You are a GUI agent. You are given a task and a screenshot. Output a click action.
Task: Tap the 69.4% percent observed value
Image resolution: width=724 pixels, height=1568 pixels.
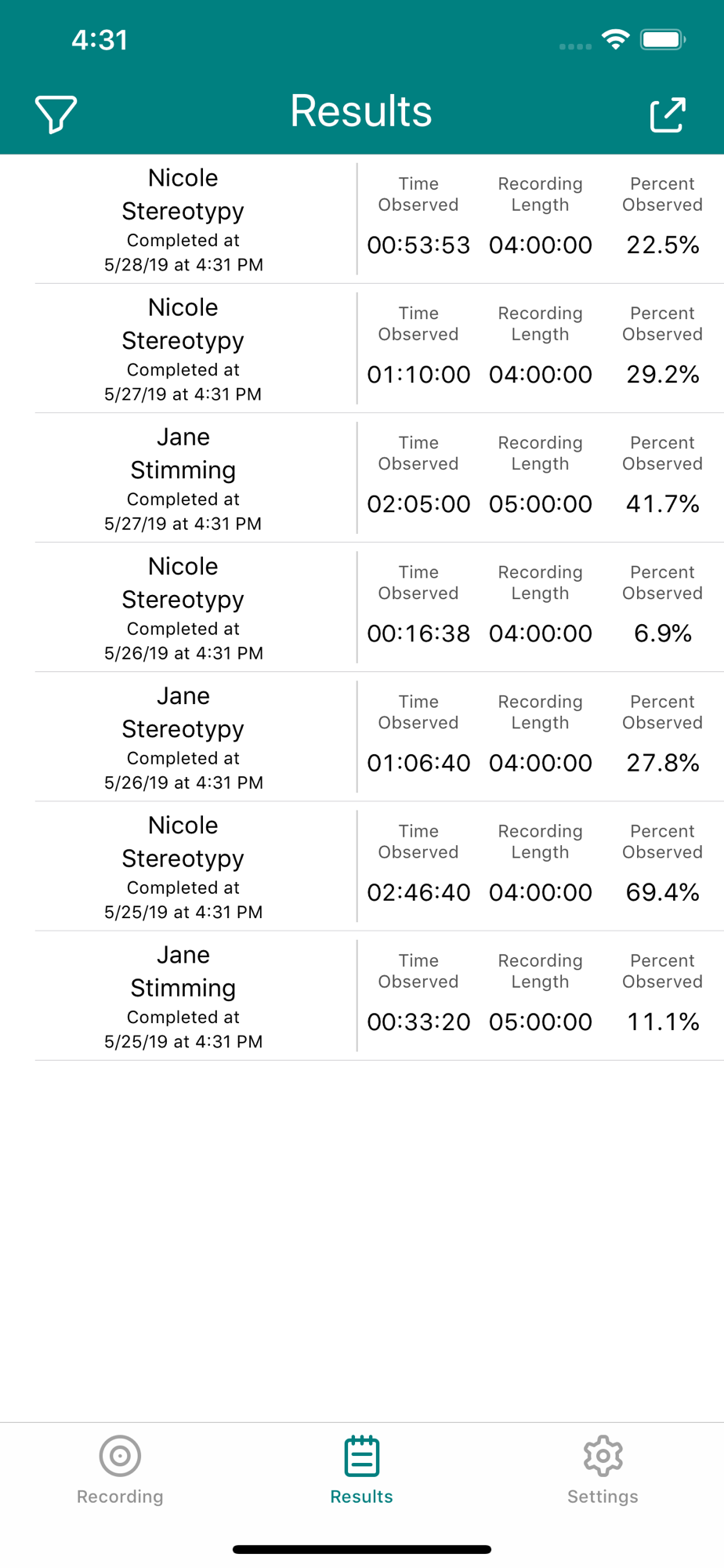point(662,892)
